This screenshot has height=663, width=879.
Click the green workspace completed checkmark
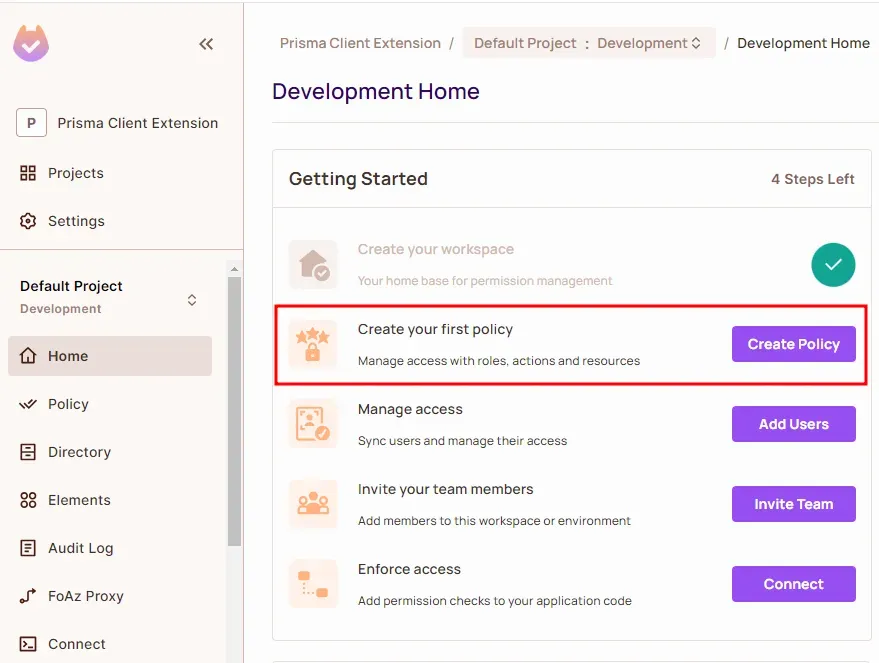pos(833,265)
